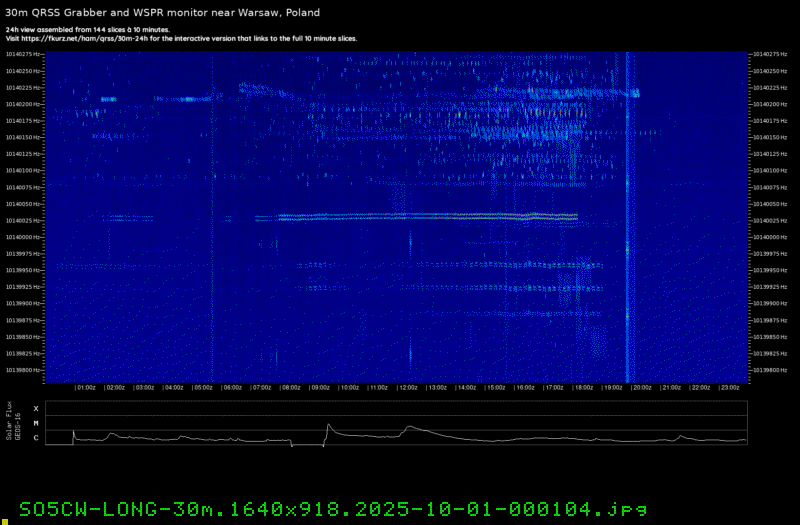The width and height of the screenshot is (800, 525).
Task: Click 10140275 Hz on the left frequency axis
Action: (x=23, y=54)
